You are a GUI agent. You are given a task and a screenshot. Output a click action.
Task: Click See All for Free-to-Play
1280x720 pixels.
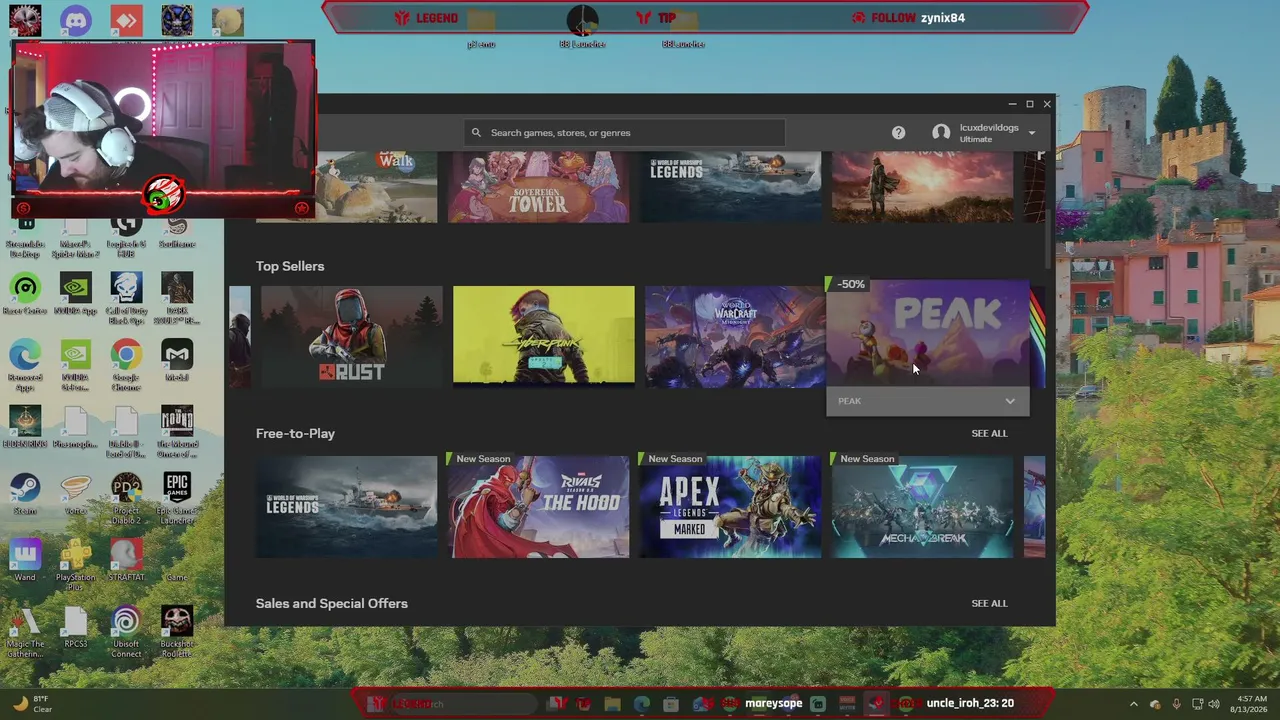(989, 433)
